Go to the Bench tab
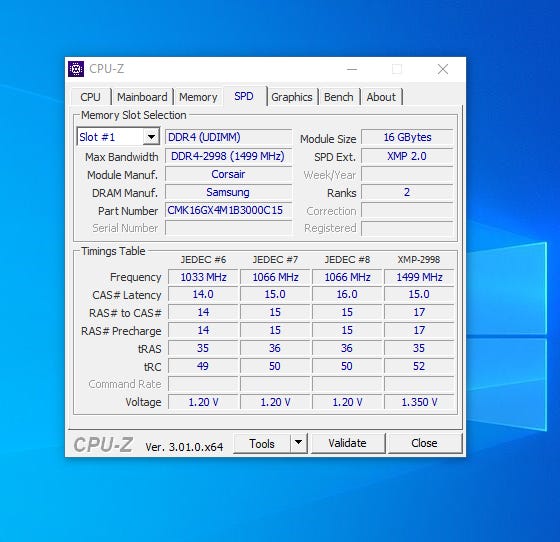This screenshot has height=542, width=560. click(x=339, y=97)
